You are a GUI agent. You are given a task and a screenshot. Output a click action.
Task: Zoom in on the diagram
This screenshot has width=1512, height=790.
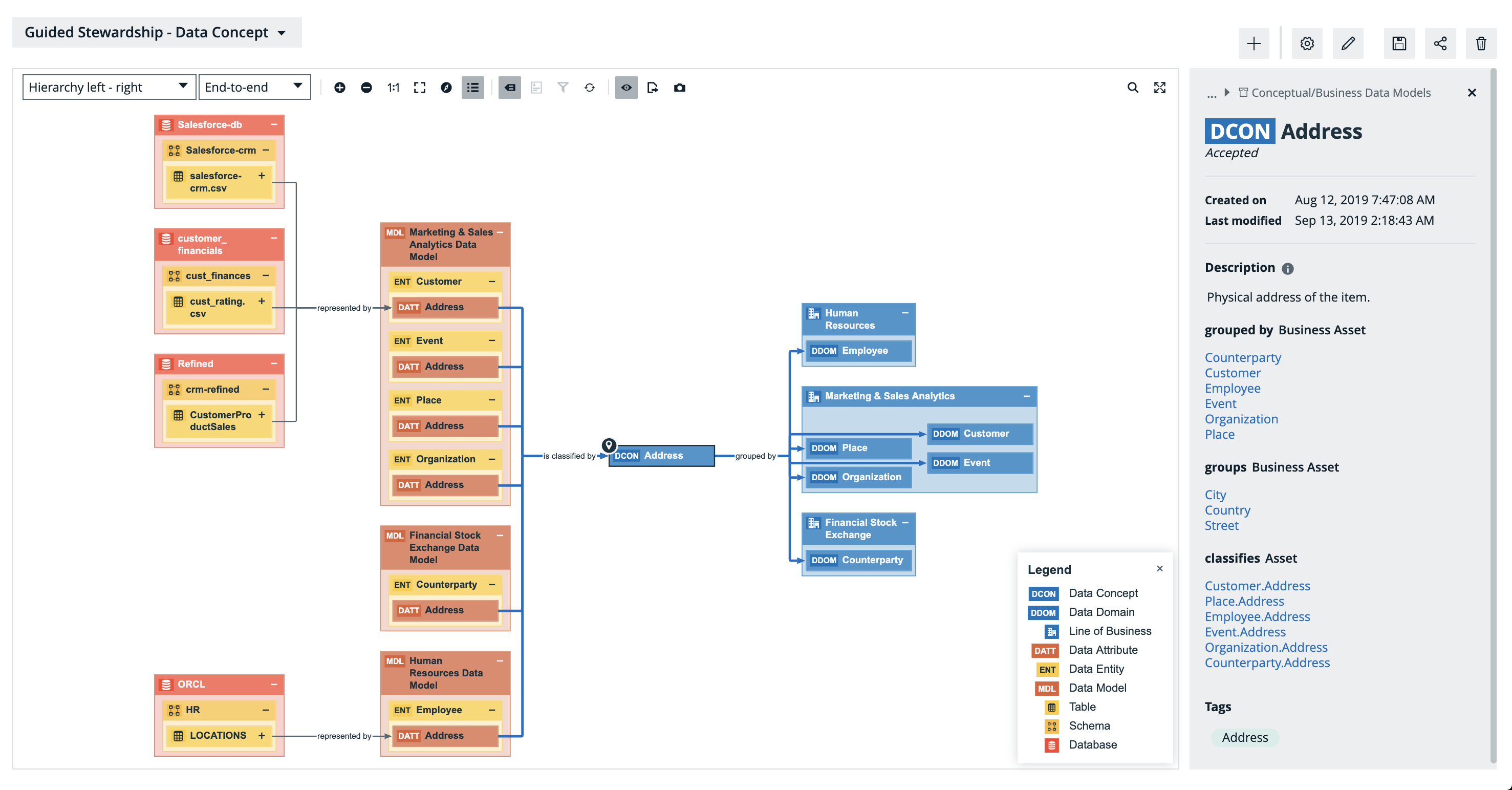(340, 88)
